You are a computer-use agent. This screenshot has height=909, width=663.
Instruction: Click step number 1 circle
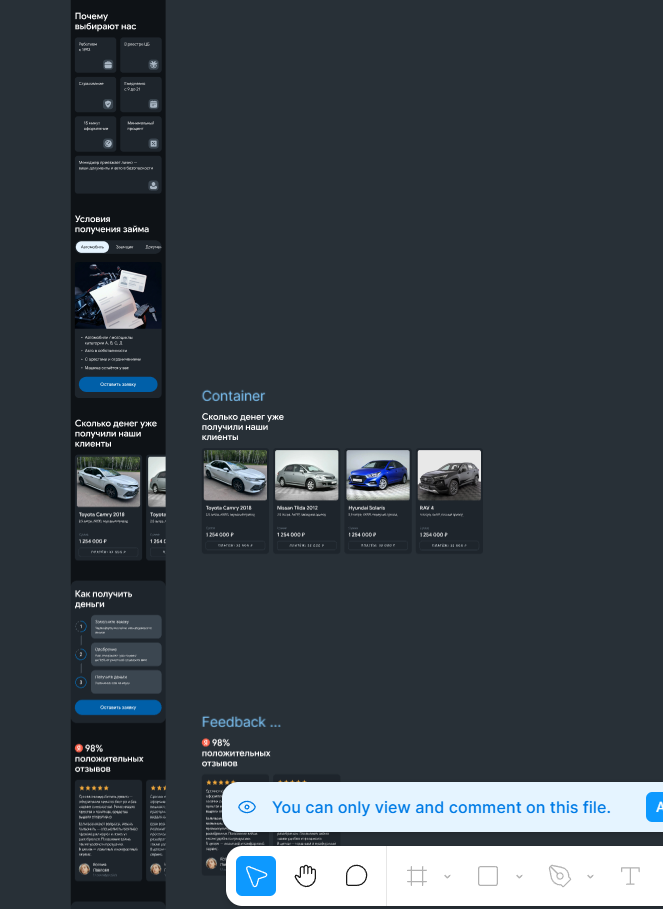point(81,627)
